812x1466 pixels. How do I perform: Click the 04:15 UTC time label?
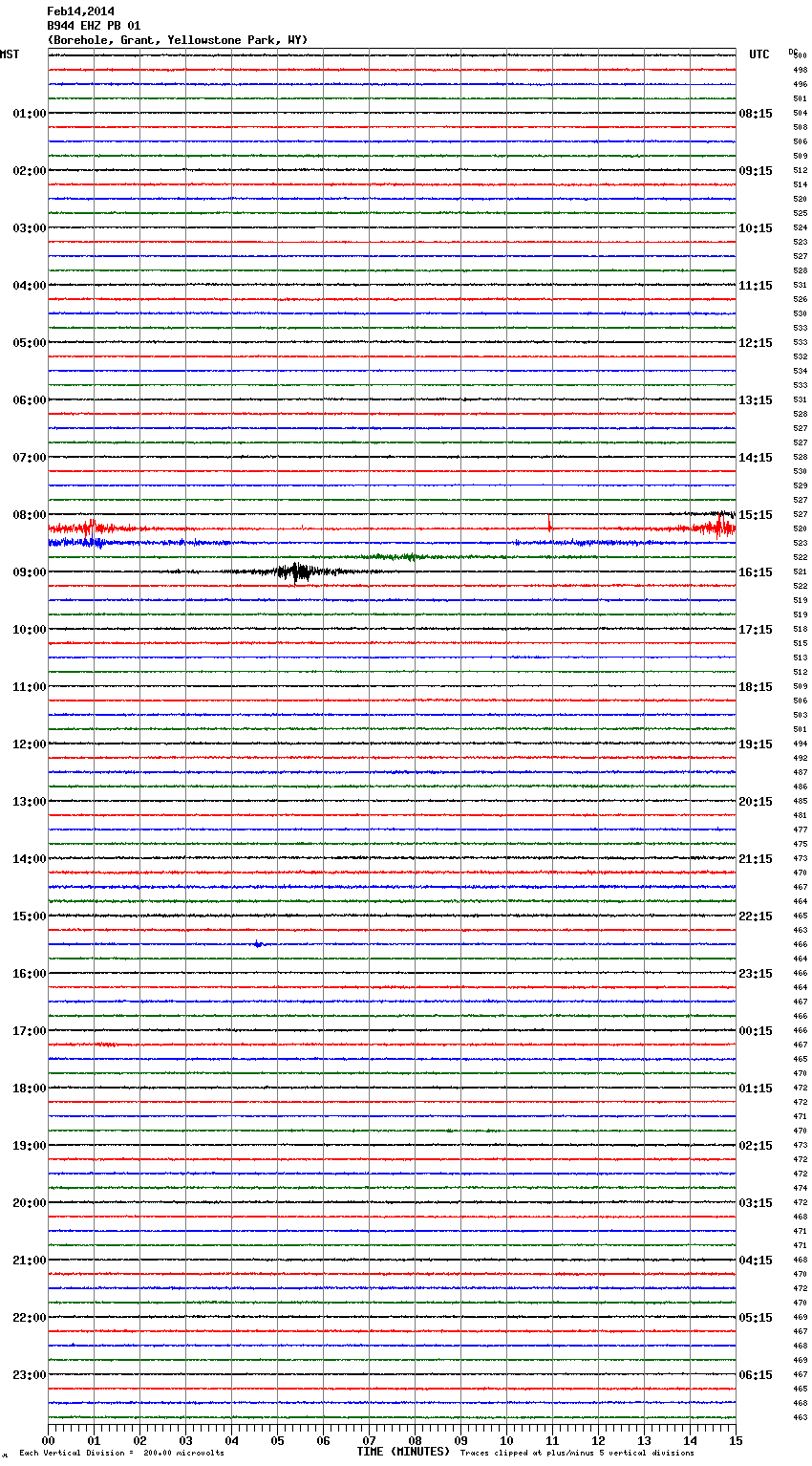point(756,1261)
